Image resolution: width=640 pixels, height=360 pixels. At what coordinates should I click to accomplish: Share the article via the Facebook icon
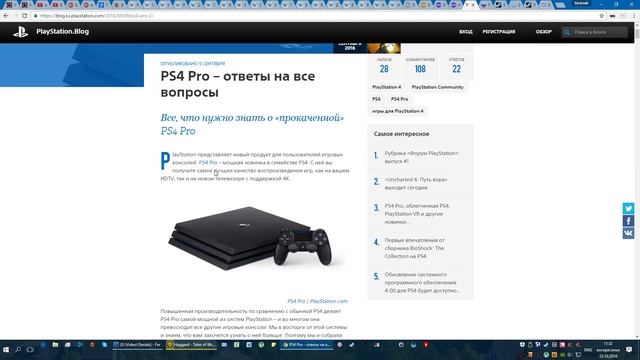(629, 221)
